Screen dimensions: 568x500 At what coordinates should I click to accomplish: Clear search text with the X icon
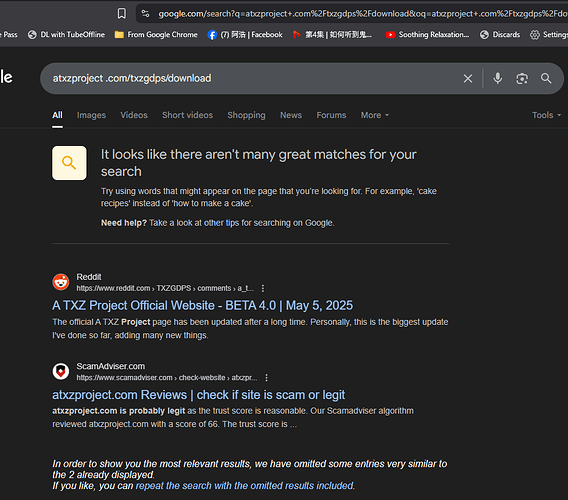468,78
